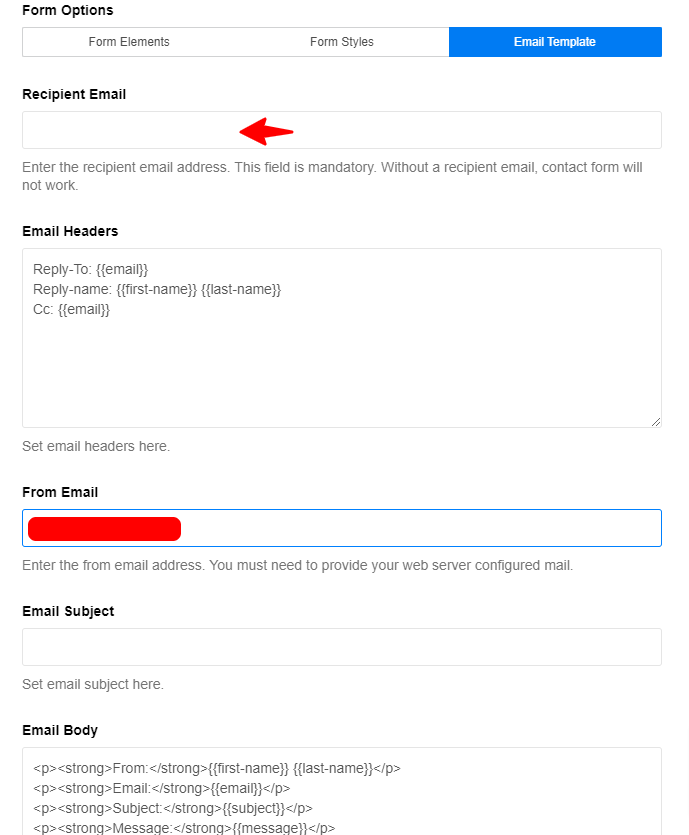Switch to the Form Elements tab
The image size is (689, 835).
click(x=129, y=42)
